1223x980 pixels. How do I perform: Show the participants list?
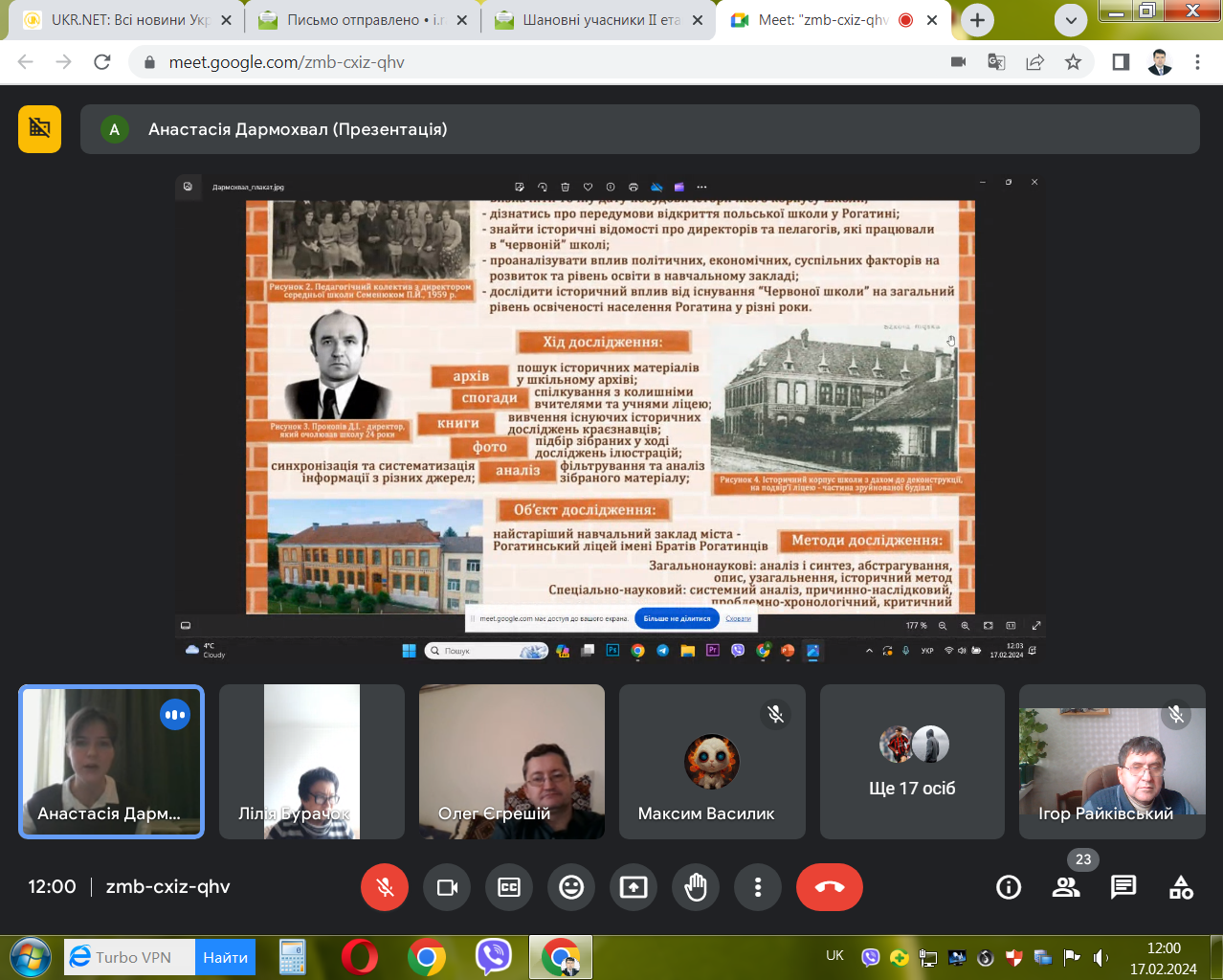(1066, 887)
